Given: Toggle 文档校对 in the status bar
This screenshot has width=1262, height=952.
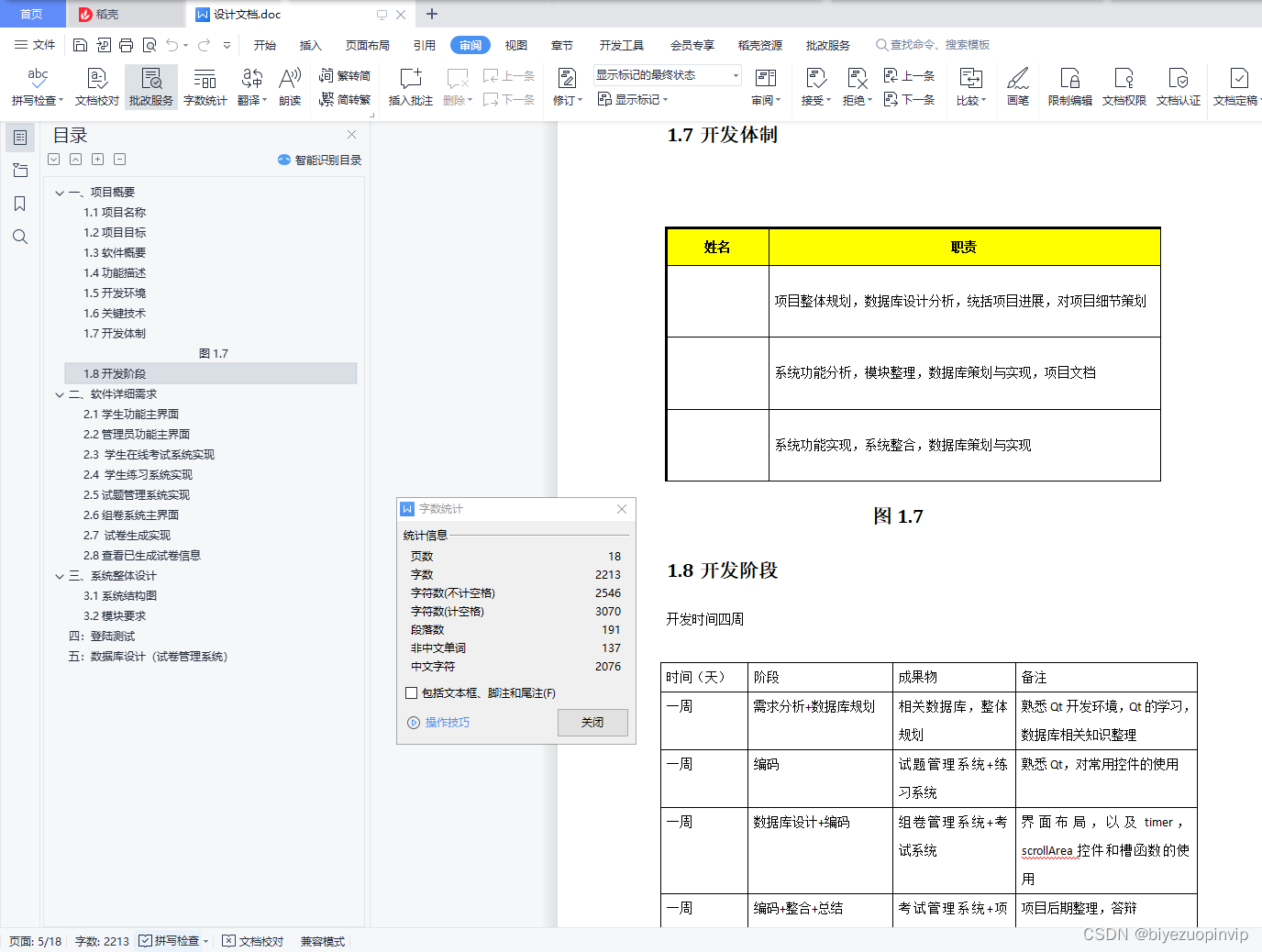Looking at the screenshot, I should click(253, 941).
